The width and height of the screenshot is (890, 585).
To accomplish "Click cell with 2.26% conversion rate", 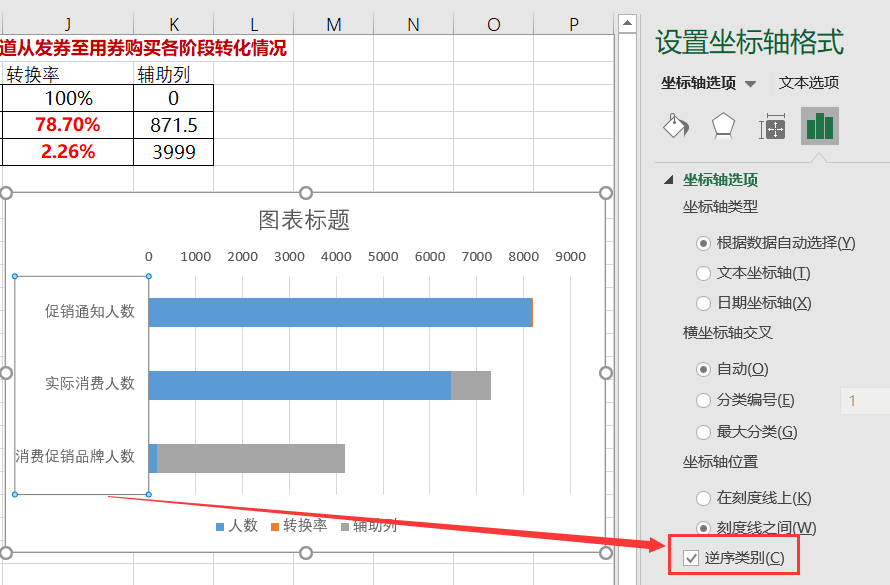I will coord(68,152).
